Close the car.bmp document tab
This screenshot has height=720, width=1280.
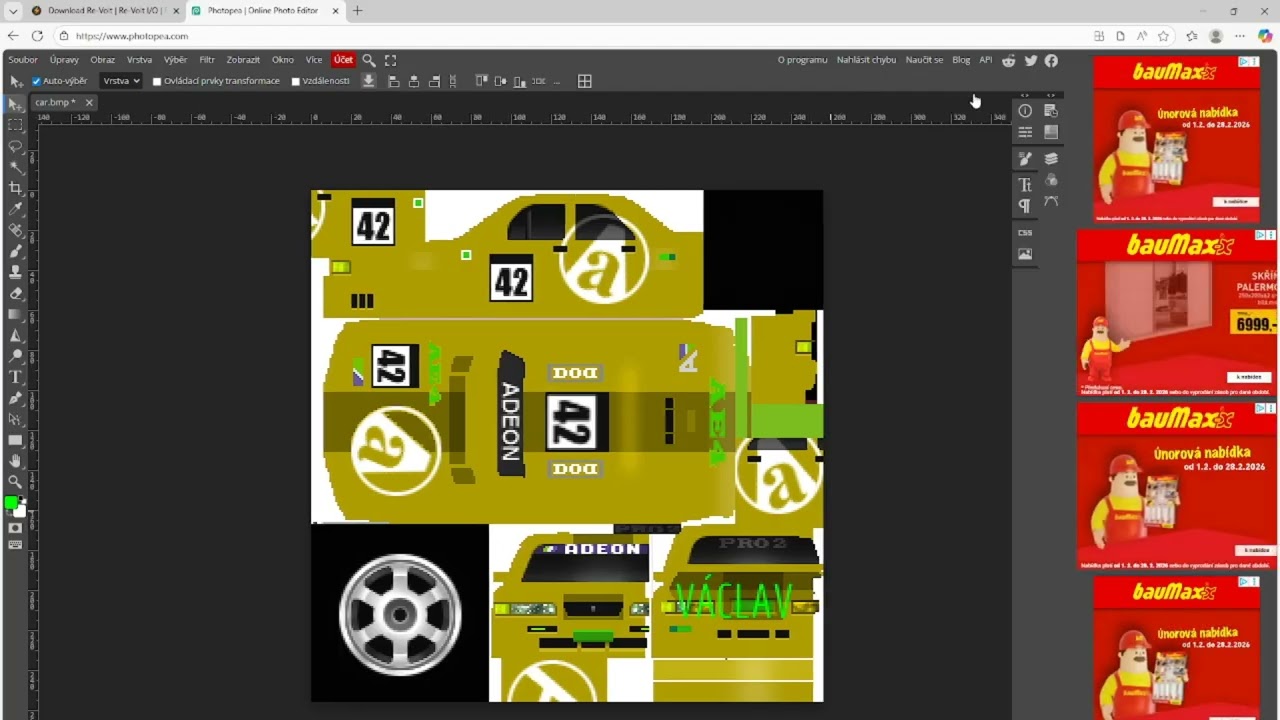point(88,102)
